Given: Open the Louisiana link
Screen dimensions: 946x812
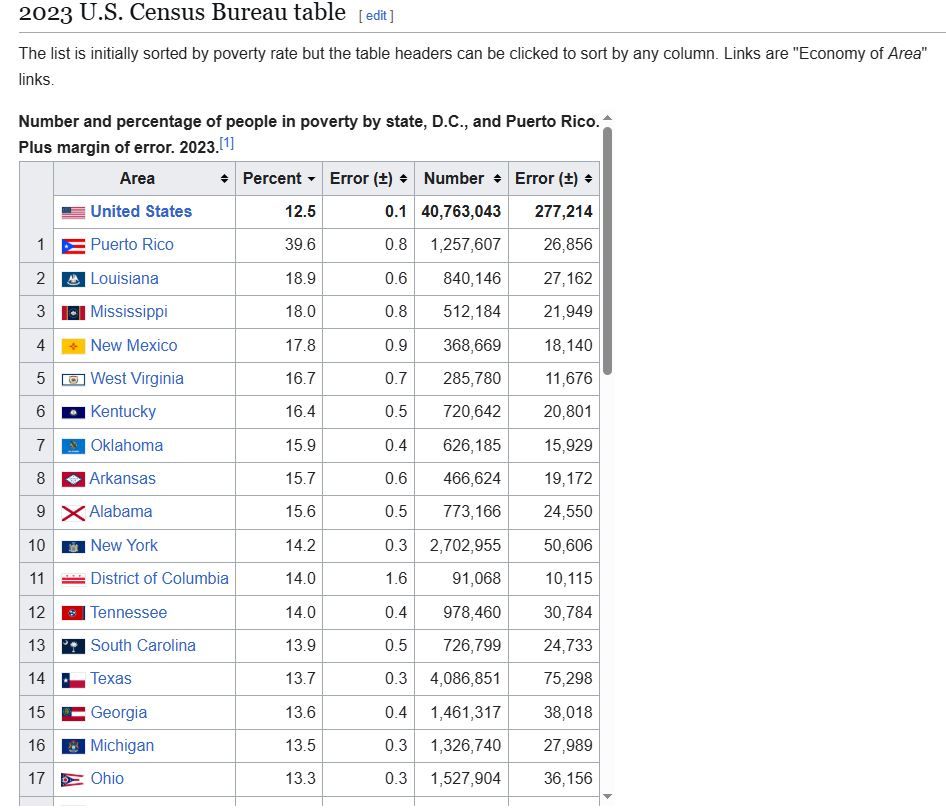Looking at the screenshot, I should pos(124,279).
